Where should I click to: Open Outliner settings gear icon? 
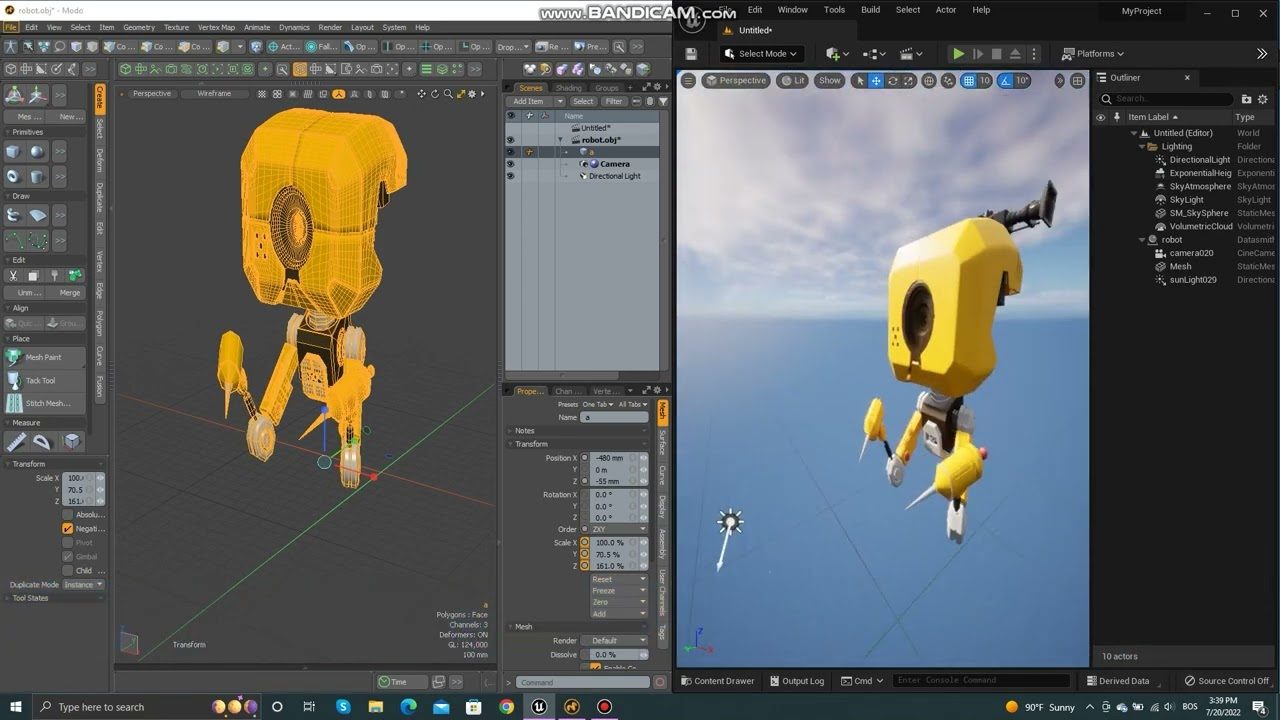(x=1264, y=99)
